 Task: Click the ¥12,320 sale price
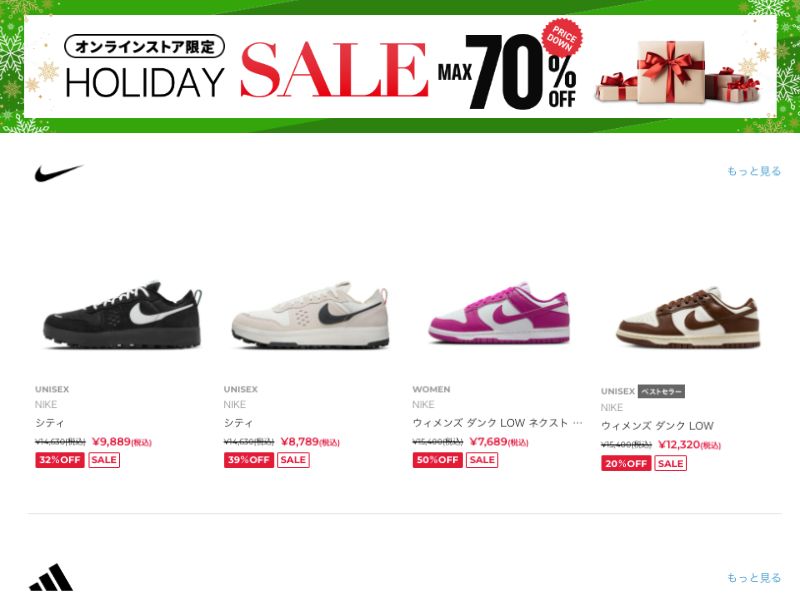point(689,444)
